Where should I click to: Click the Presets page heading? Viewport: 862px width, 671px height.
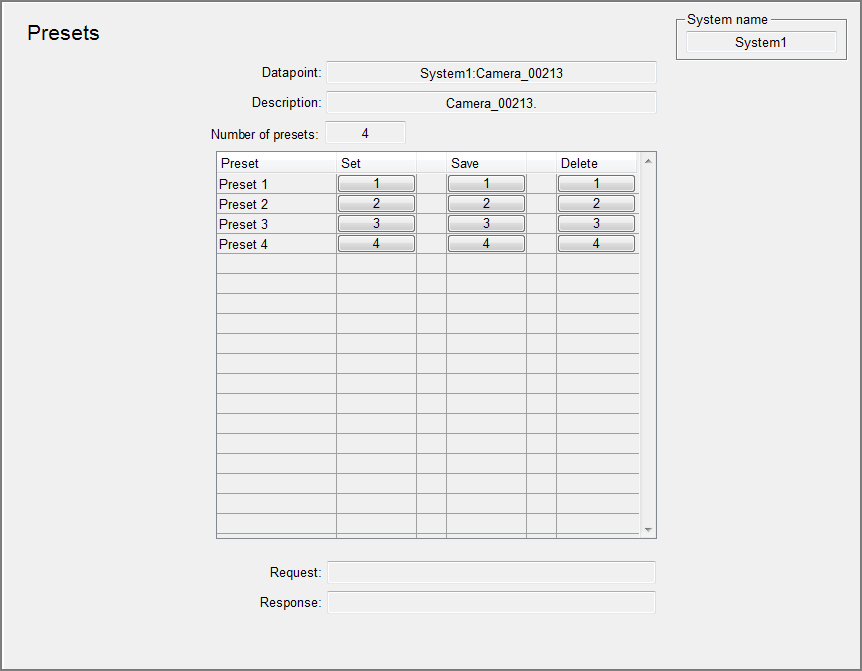[x=63, y=33]
